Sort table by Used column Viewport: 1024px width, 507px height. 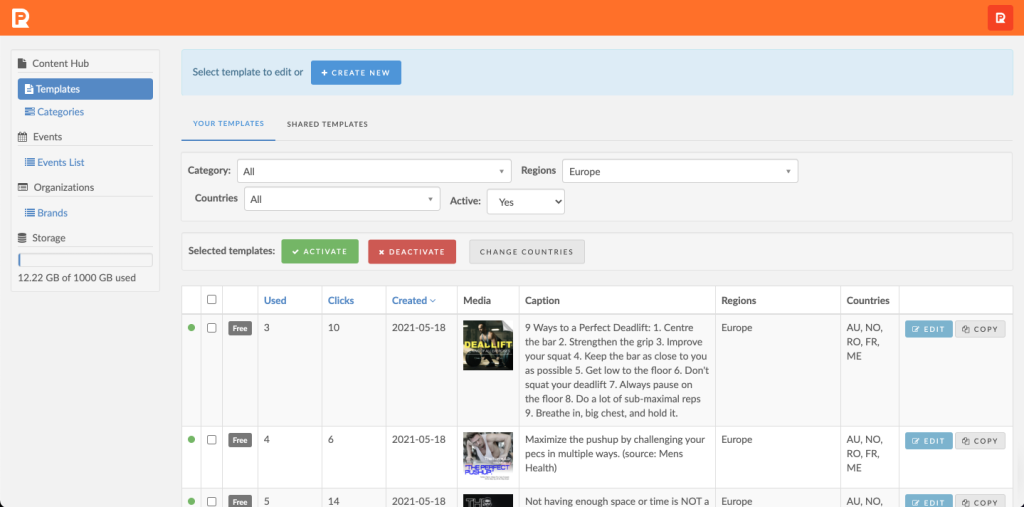[x=275, y=301]
